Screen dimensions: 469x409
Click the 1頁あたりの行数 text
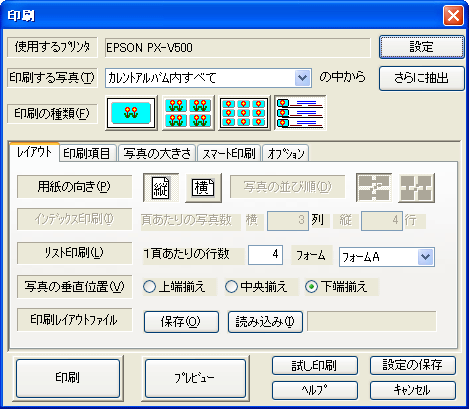187,254
